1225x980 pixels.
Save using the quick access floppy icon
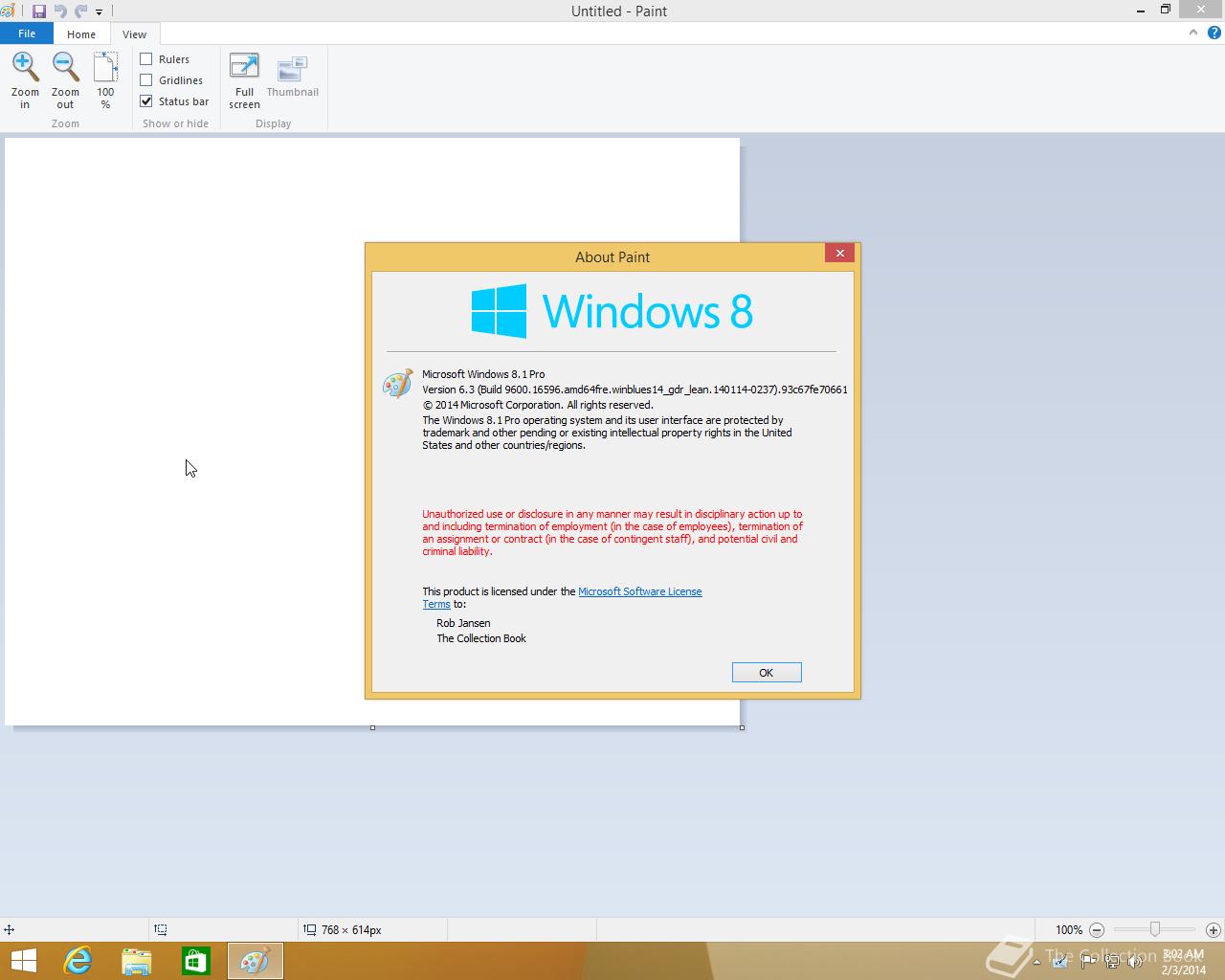[39, 11]
